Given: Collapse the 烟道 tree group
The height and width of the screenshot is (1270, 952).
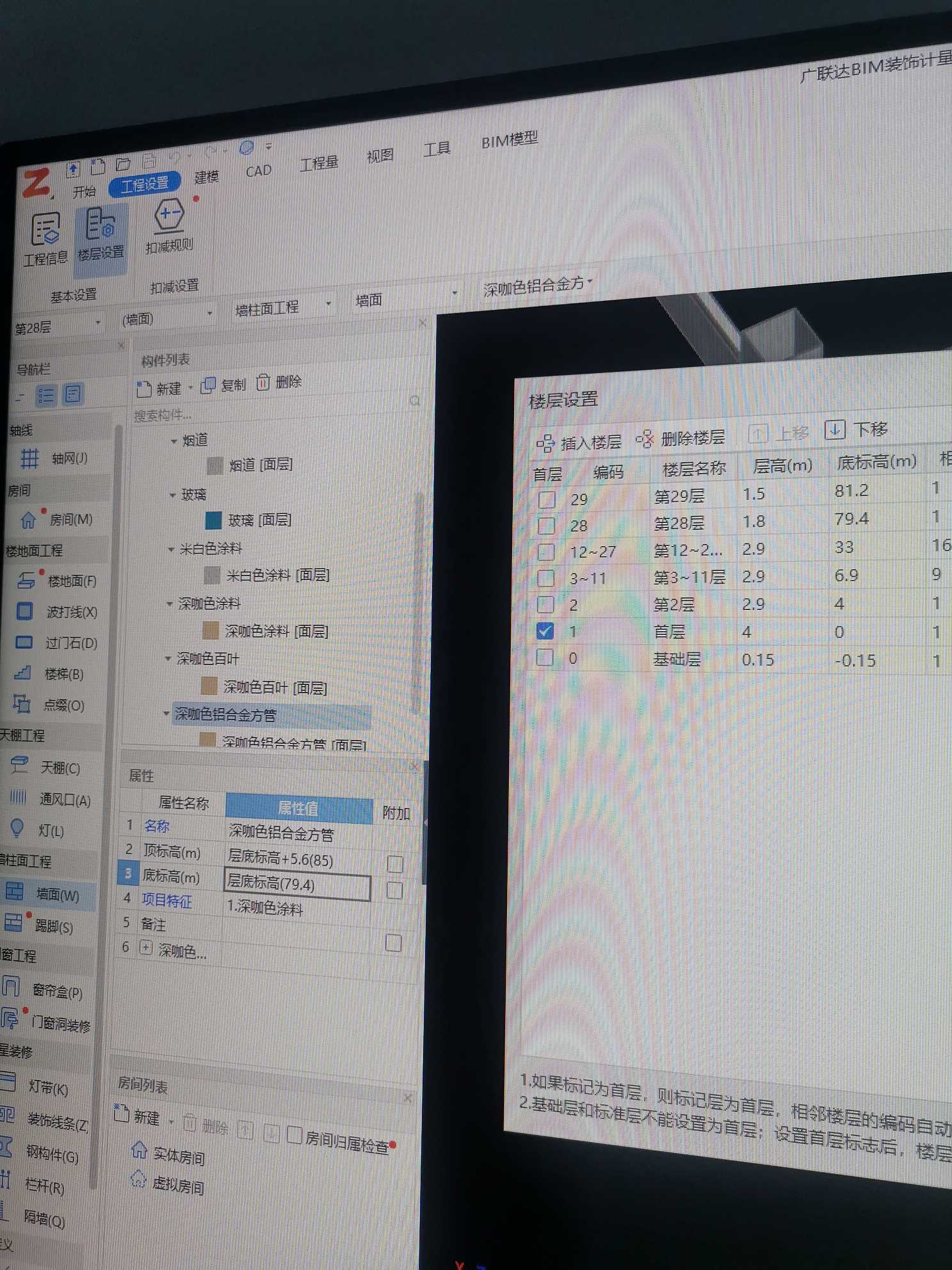Looking at the screenshot, I should (x=173, y=442).
